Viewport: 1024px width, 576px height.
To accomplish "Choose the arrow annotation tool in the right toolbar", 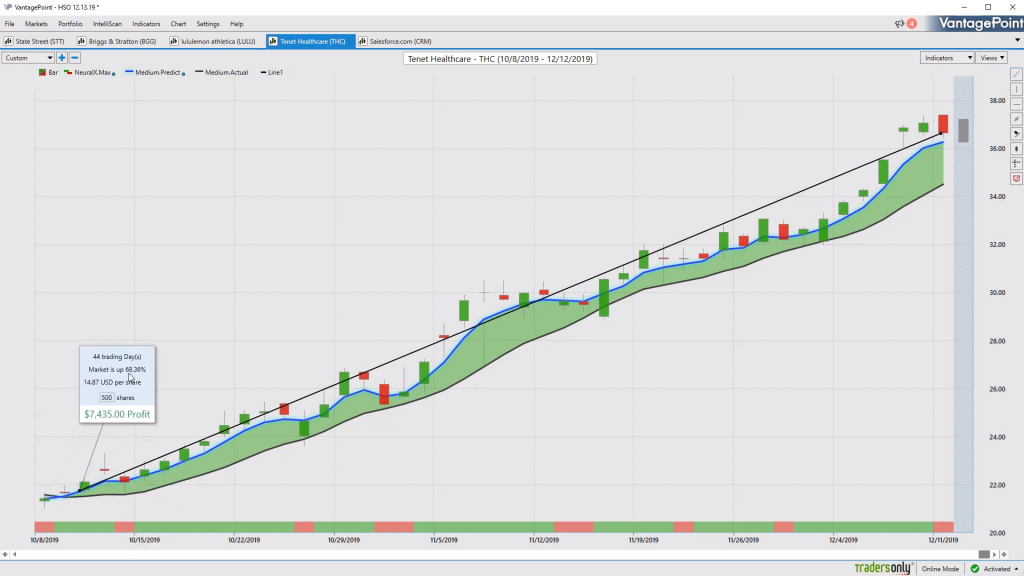I will point(1016,134).
